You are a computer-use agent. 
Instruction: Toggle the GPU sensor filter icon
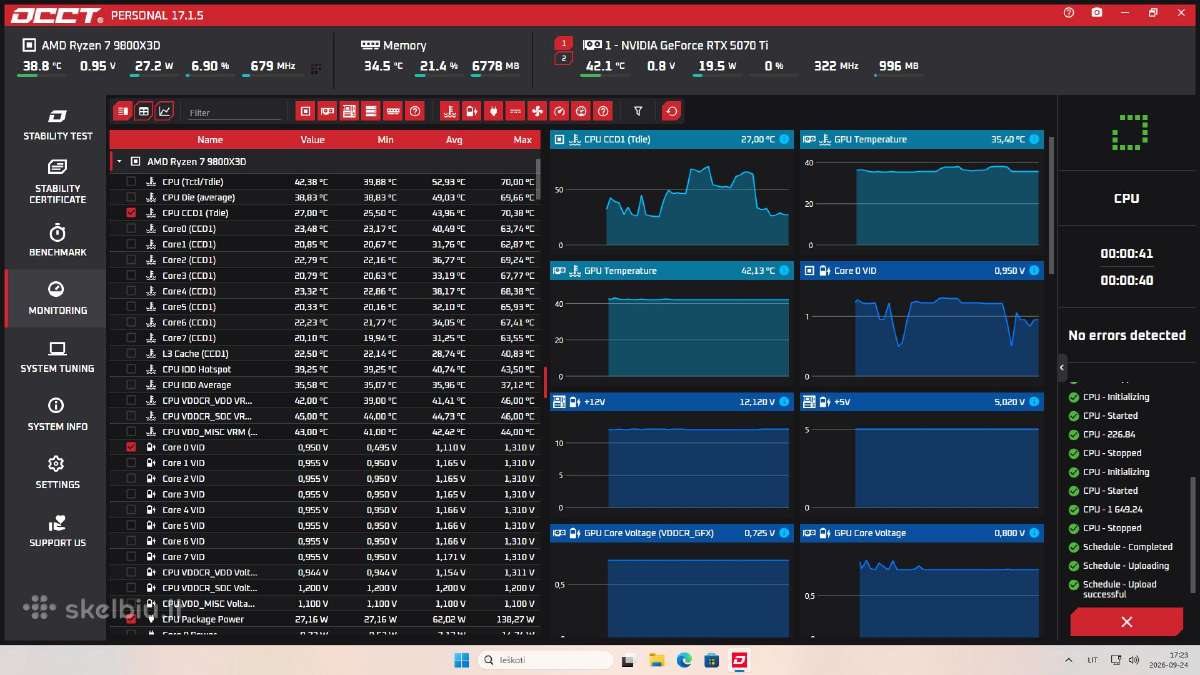[x=328, y=111]
